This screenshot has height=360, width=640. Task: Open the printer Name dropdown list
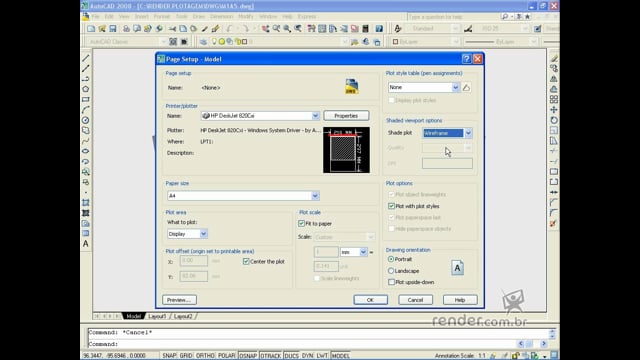point(315,116)
